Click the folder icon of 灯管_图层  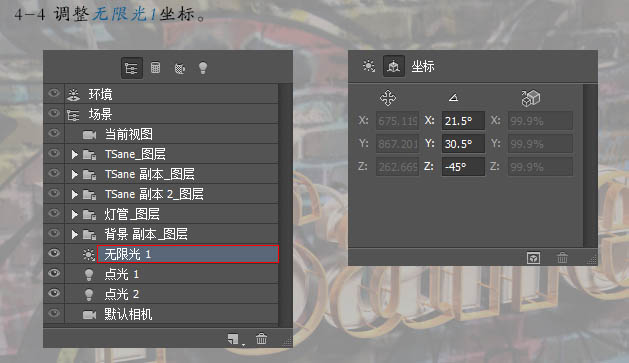pyautogui.click(x=89, y=215)
